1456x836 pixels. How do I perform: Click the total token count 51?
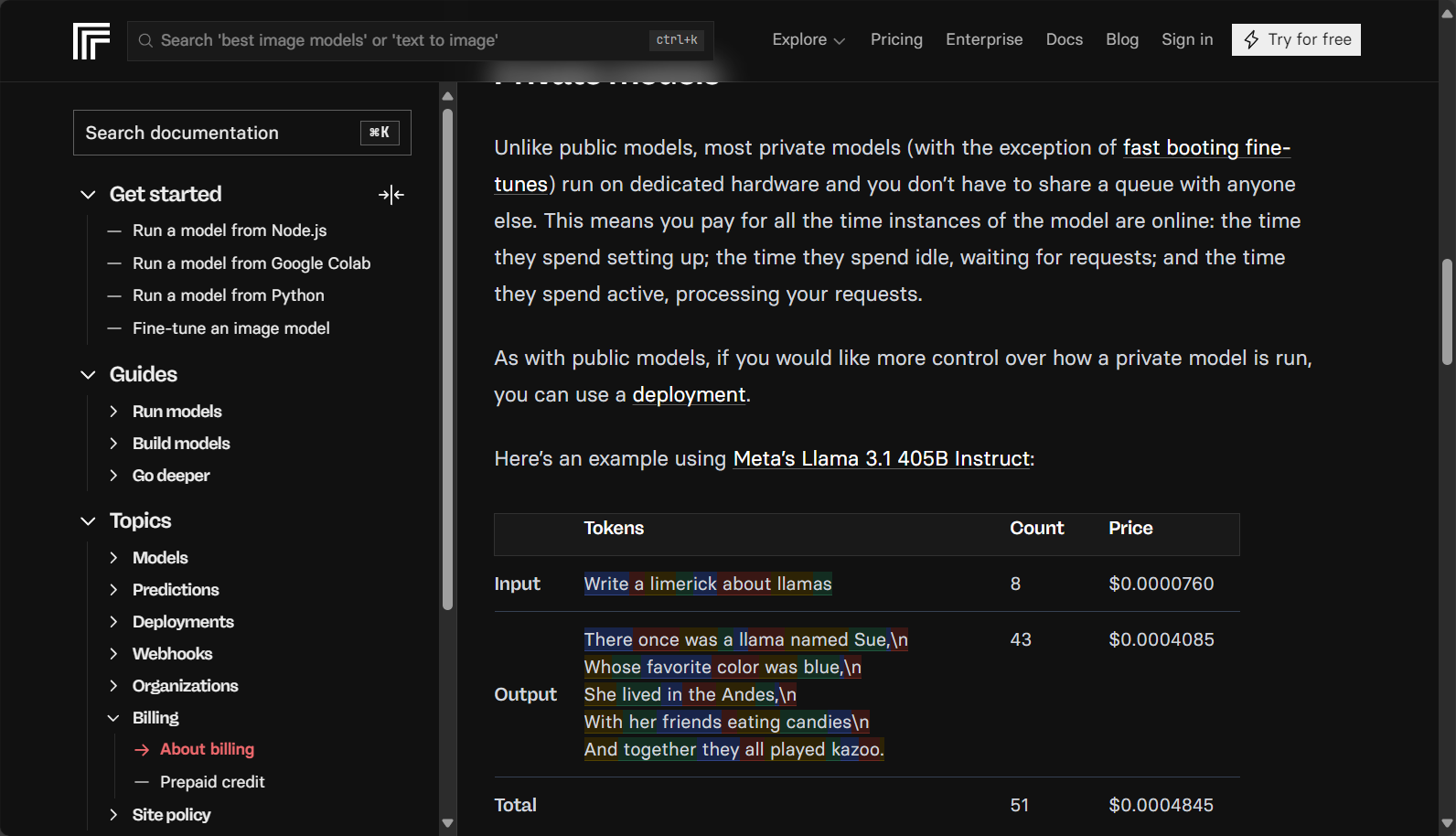(1020, 805)
